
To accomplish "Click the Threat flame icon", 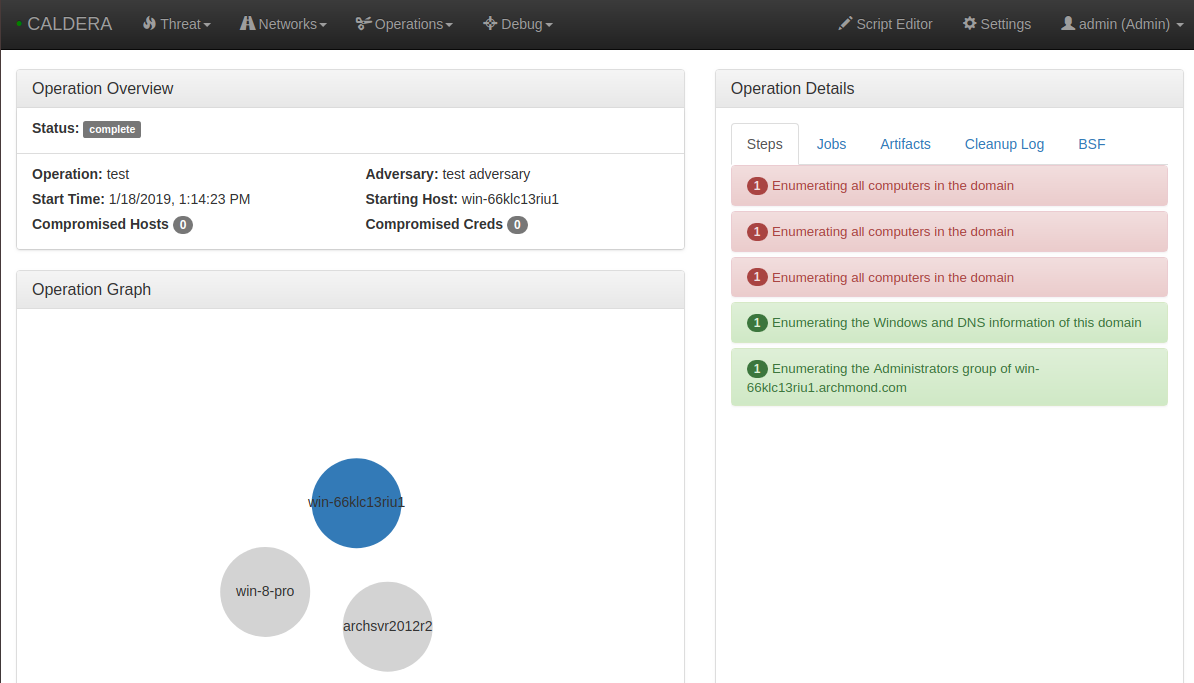I will [x=147, y=24].
